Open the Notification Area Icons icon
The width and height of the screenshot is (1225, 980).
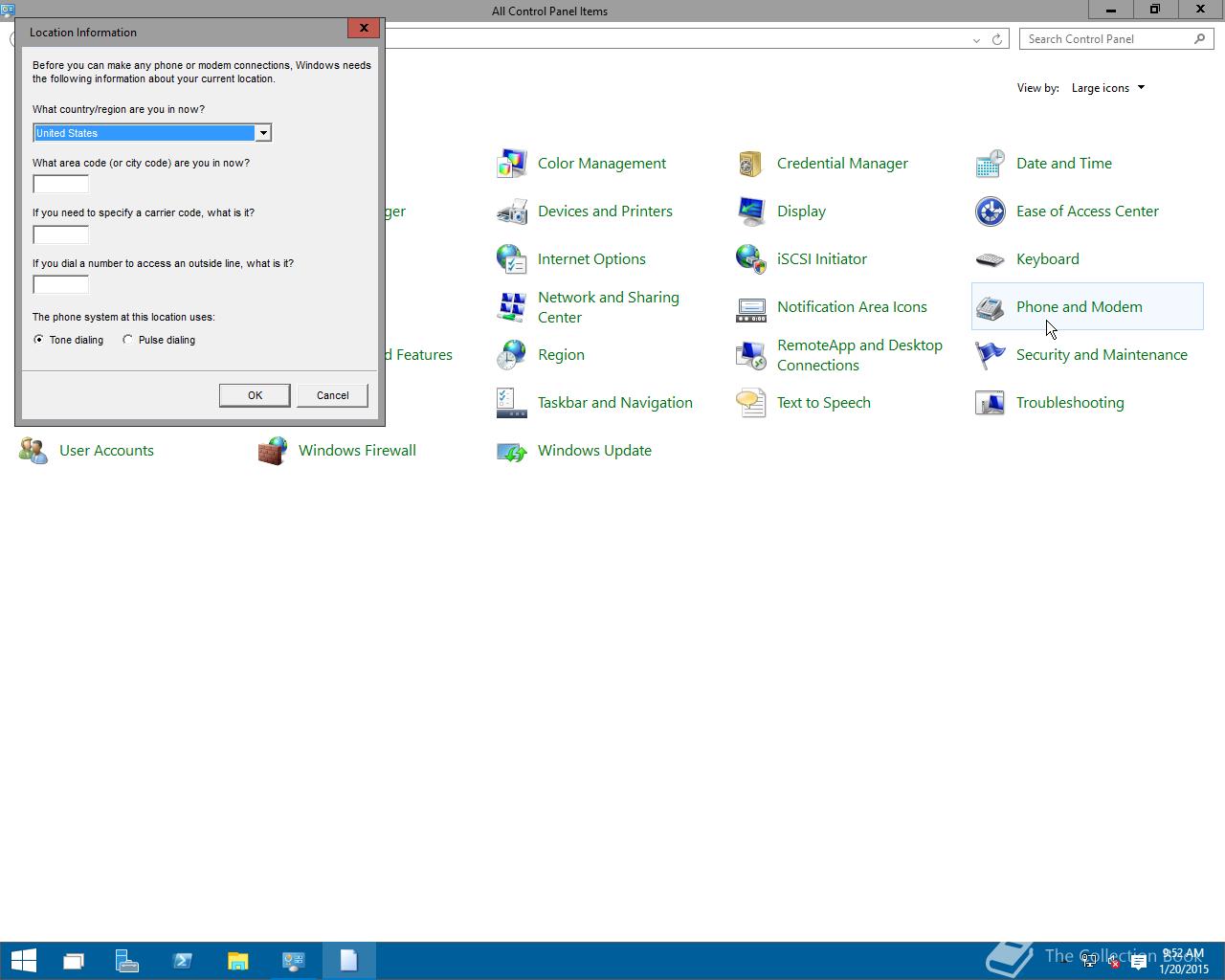751,307
